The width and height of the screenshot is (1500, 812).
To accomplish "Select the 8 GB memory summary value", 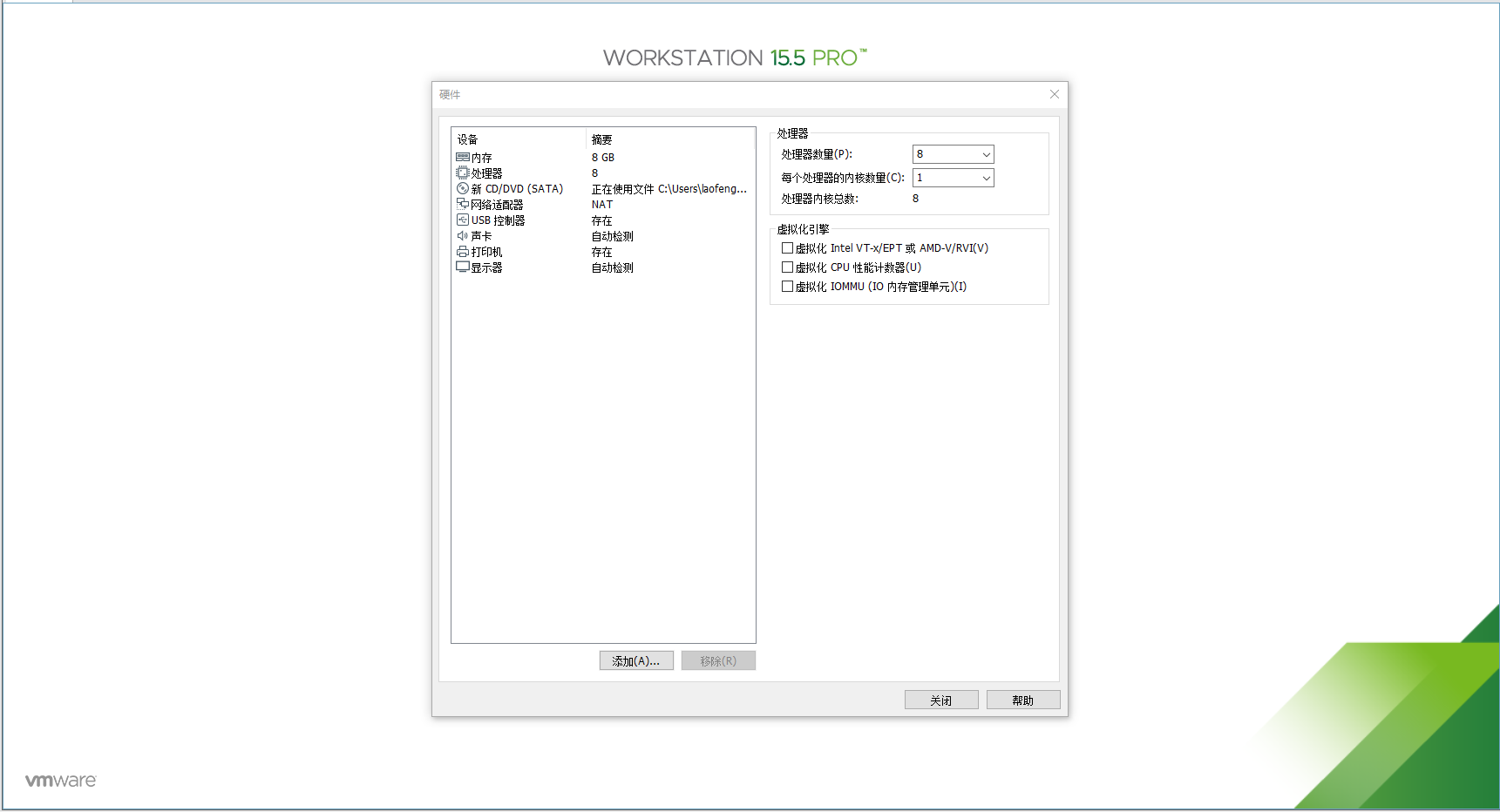I will point(603,158).
